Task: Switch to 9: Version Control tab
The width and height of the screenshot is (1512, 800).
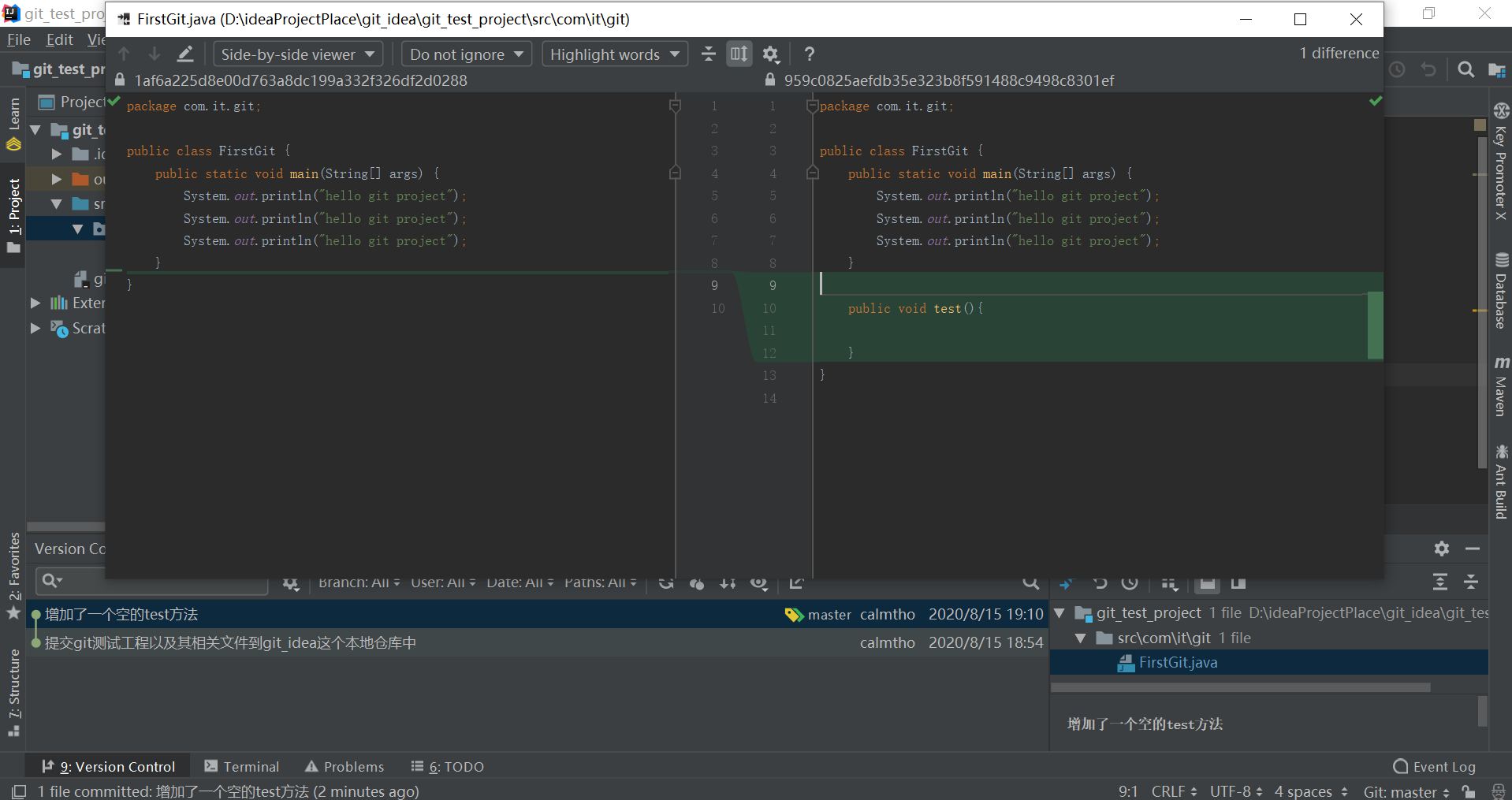Action: pyautogui.click(x=108, y=766)
